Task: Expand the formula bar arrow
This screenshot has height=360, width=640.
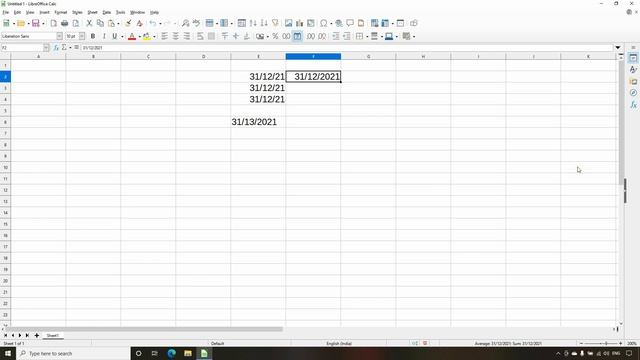Action: point(618,47)
